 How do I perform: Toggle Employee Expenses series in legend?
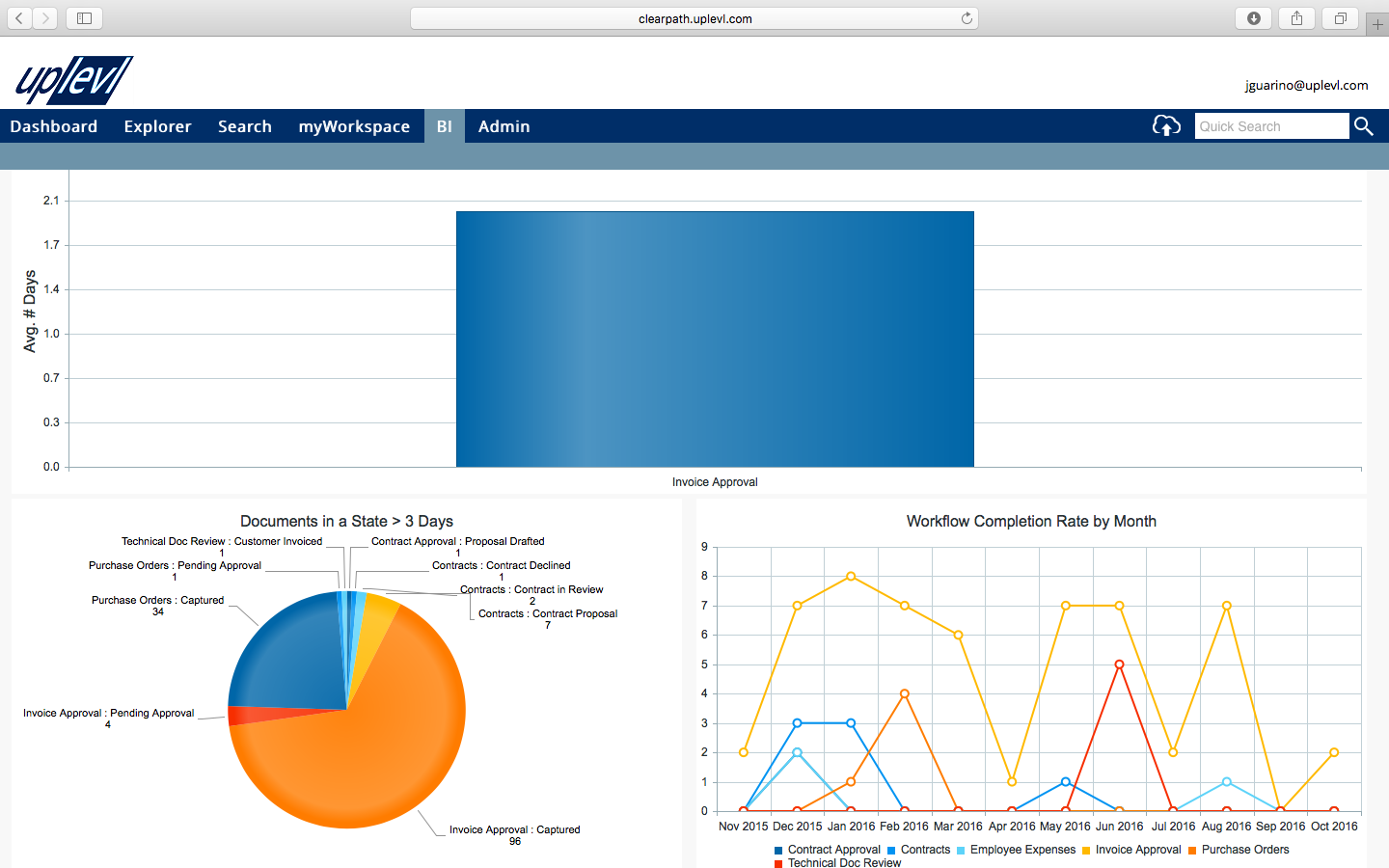[1021, 850]
